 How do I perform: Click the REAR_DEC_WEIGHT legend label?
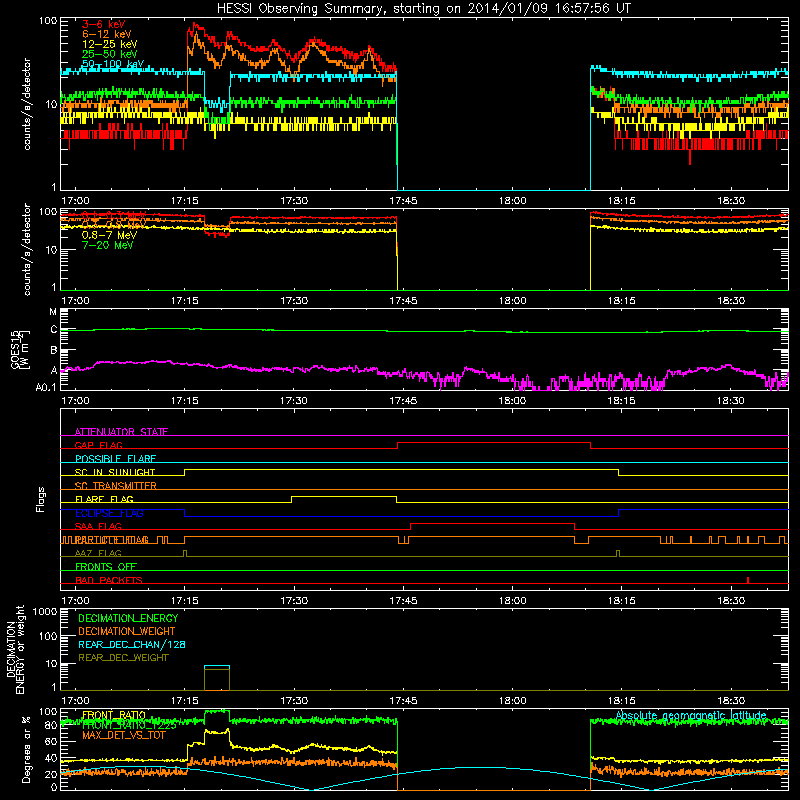pyautogui.click(x=123, y=658)
